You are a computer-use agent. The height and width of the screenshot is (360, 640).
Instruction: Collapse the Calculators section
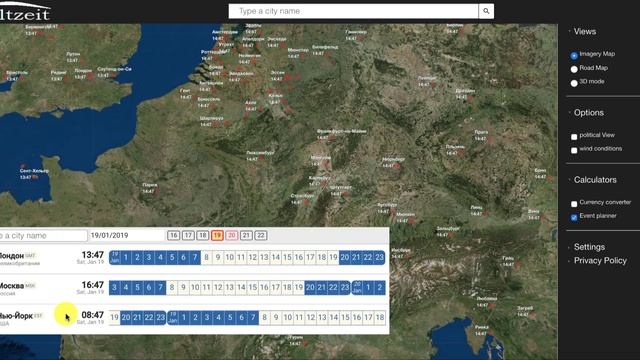[x=595, y=180]
